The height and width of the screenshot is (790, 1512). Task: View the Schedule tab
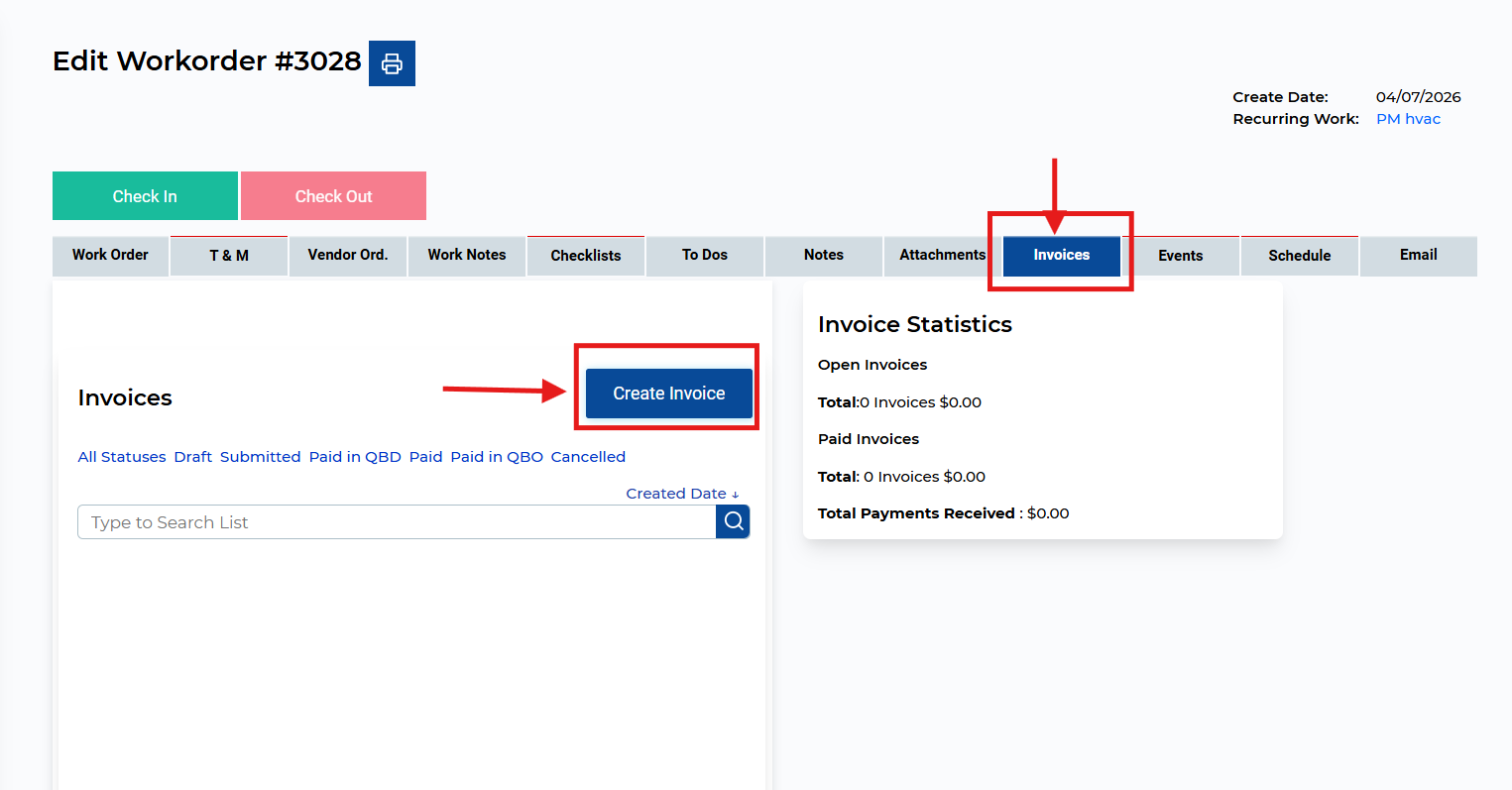[1300, 256]
